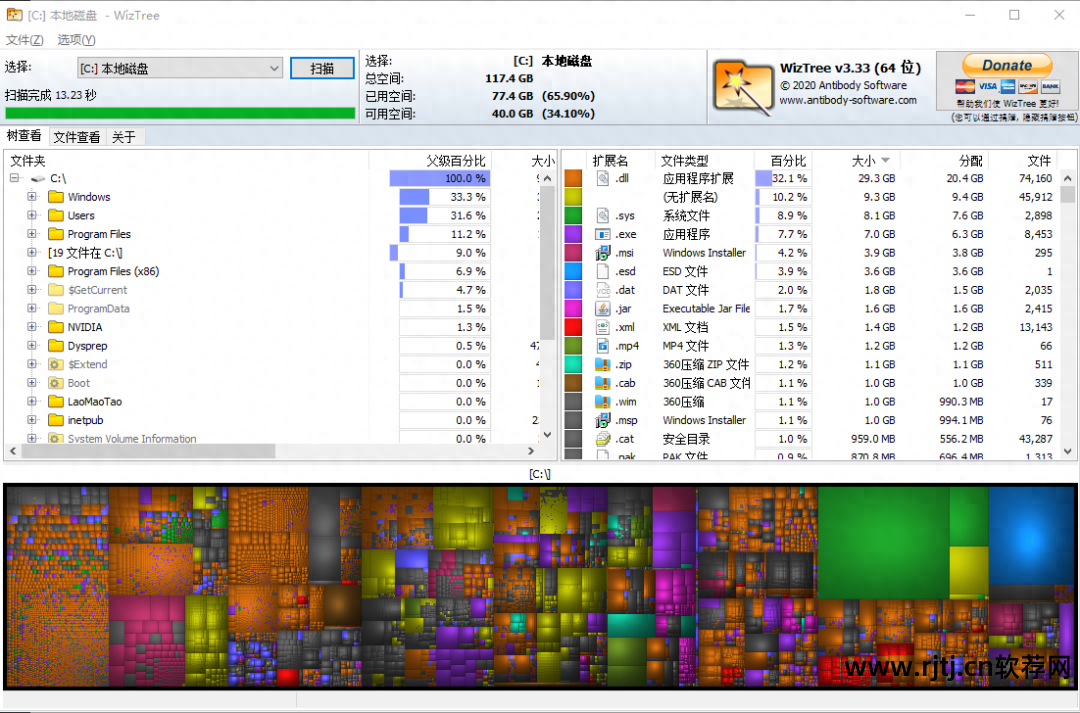Expand the Users folder tree node
1080x713 pixels.
click(x=32, y=215)
